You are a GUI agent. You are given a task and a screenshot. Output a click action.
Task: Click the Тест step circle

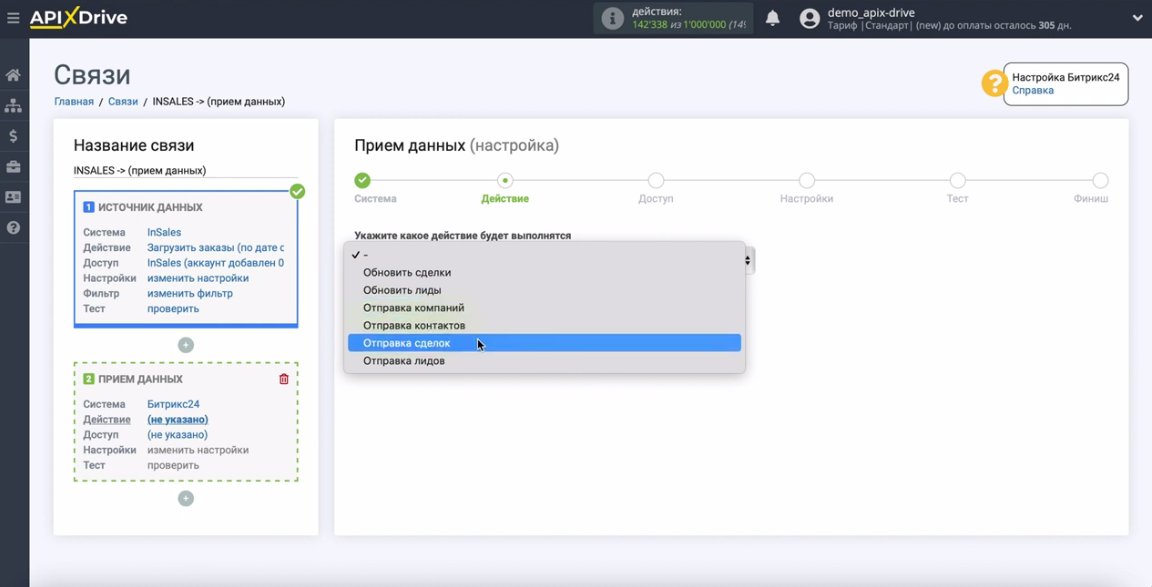tap(957, 181)
